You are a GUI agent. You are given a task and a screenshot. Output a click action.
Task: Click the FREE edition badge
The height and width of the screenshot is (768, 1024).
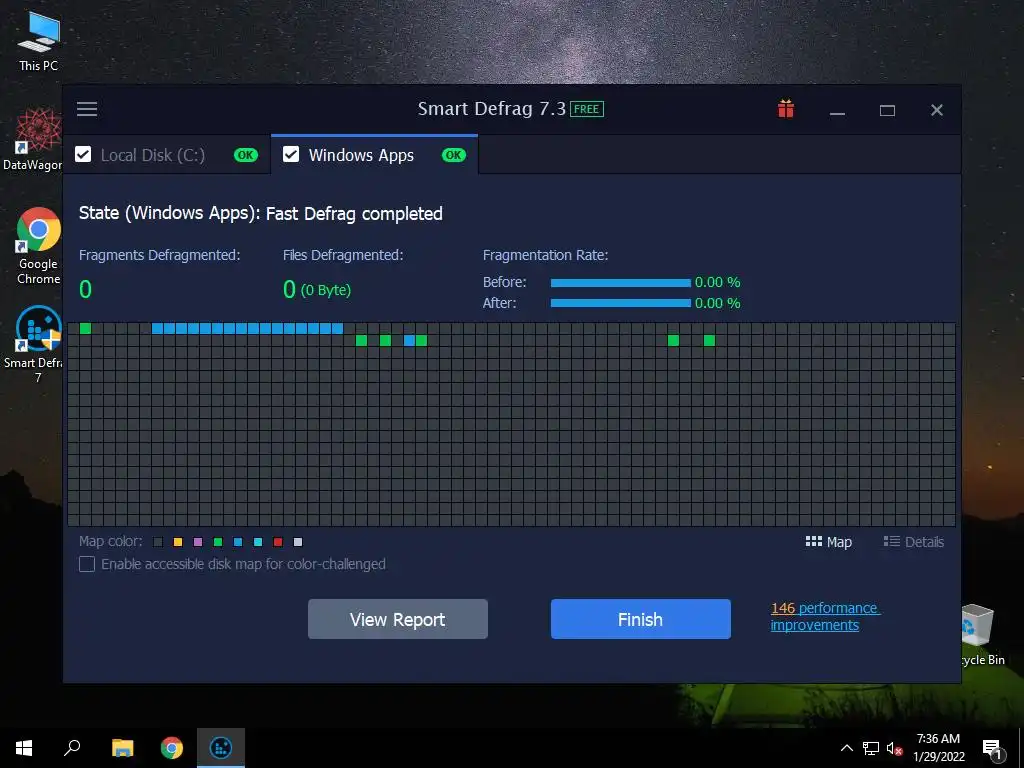(x=586, y=109)
